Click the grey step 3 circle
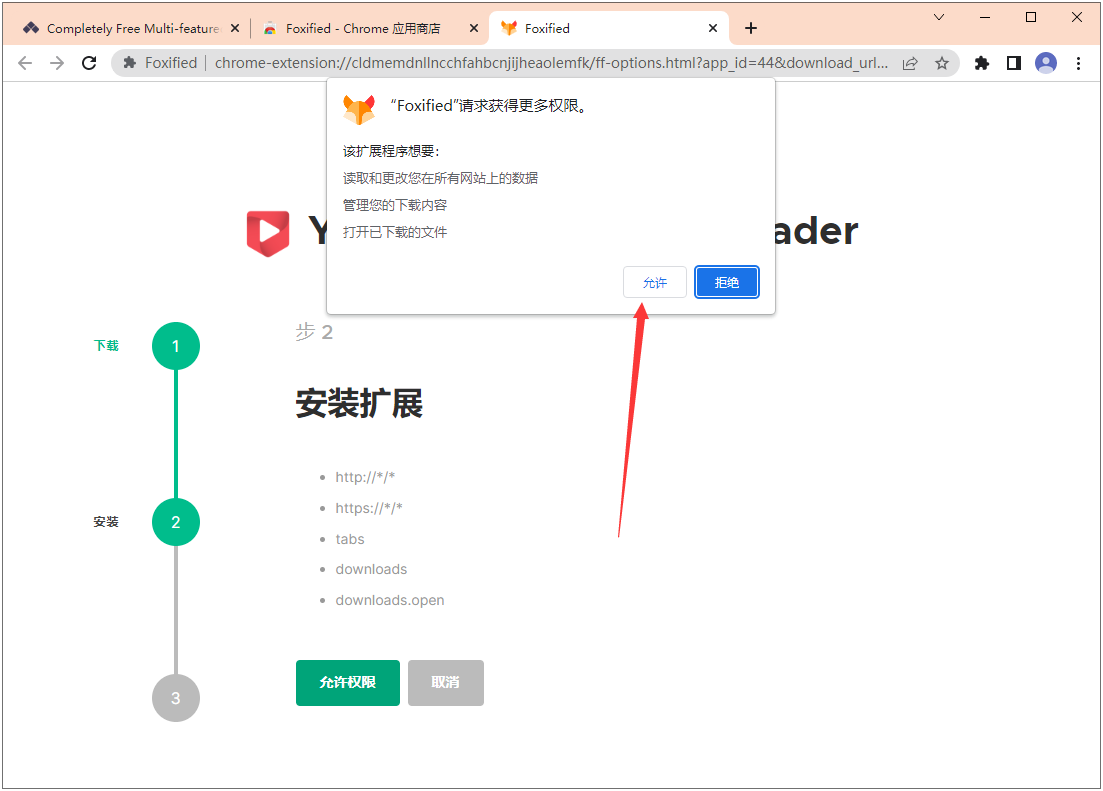This screenshot has width=1103, height=791. click(176, 698)
